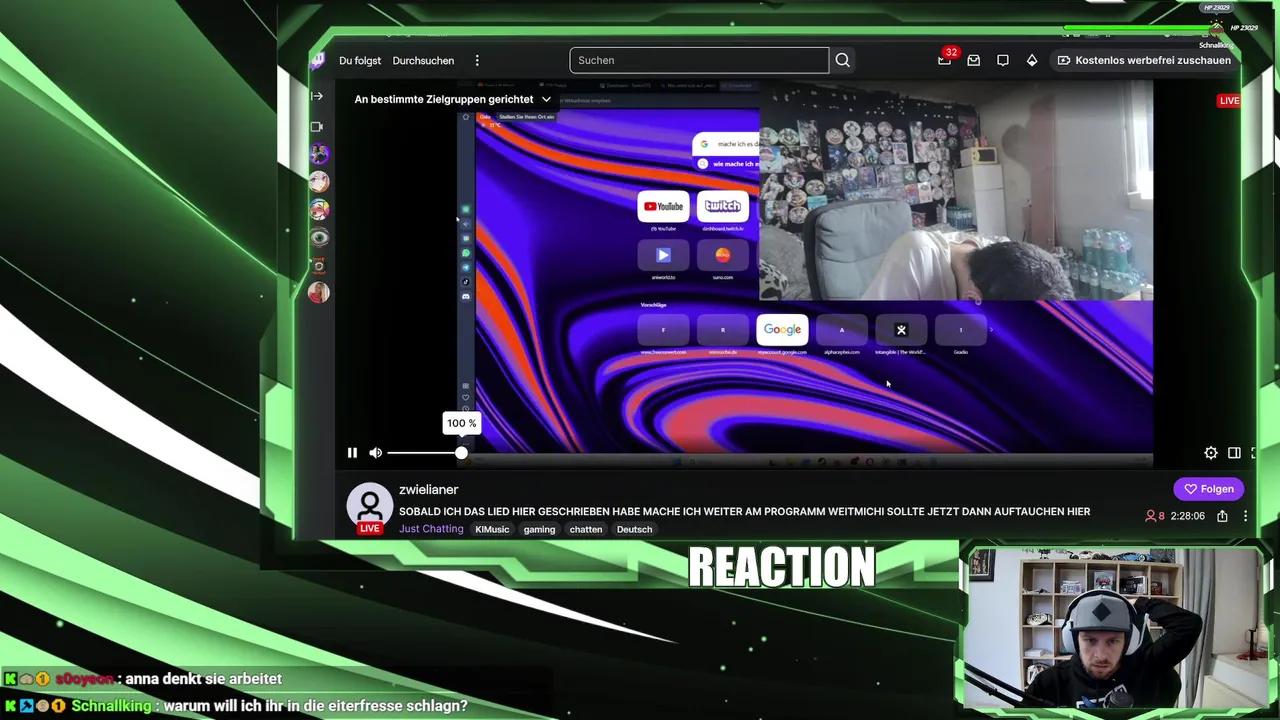The width and height of the screenshot is (1280, 720).
Task: Open the 'zwielianer' channel name link
Action: pyautogui.click(x=428, y=490)
